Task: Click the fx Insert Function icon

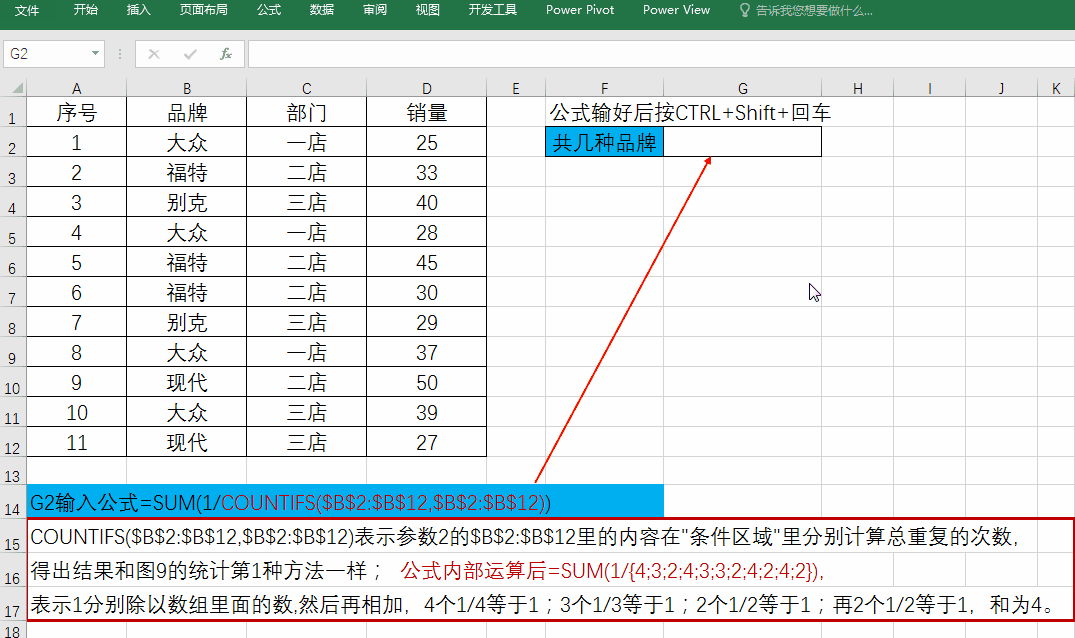Action: point(226,54)
